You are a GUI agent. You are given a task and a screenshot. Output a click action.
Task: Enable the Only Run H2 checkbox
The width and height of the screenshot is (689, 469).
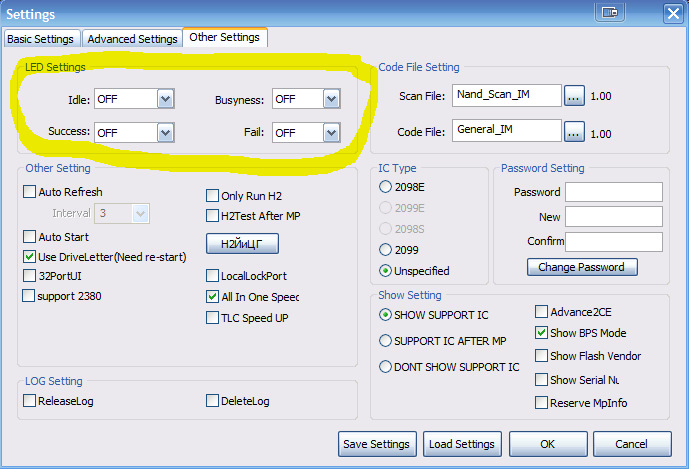click(x=213, y=196)
